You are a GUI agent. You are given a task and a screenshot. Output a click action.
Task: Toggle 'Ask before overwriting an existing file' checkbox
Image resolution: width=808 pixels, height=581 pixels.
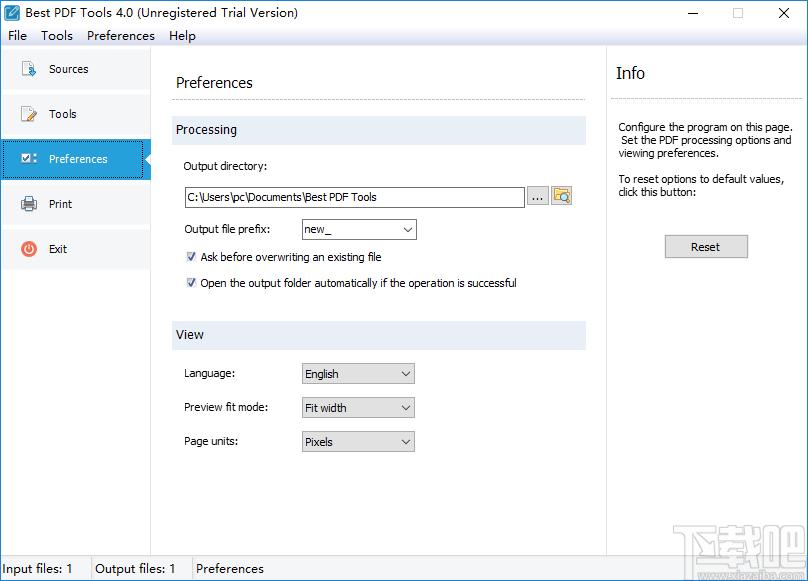[191, 257]
